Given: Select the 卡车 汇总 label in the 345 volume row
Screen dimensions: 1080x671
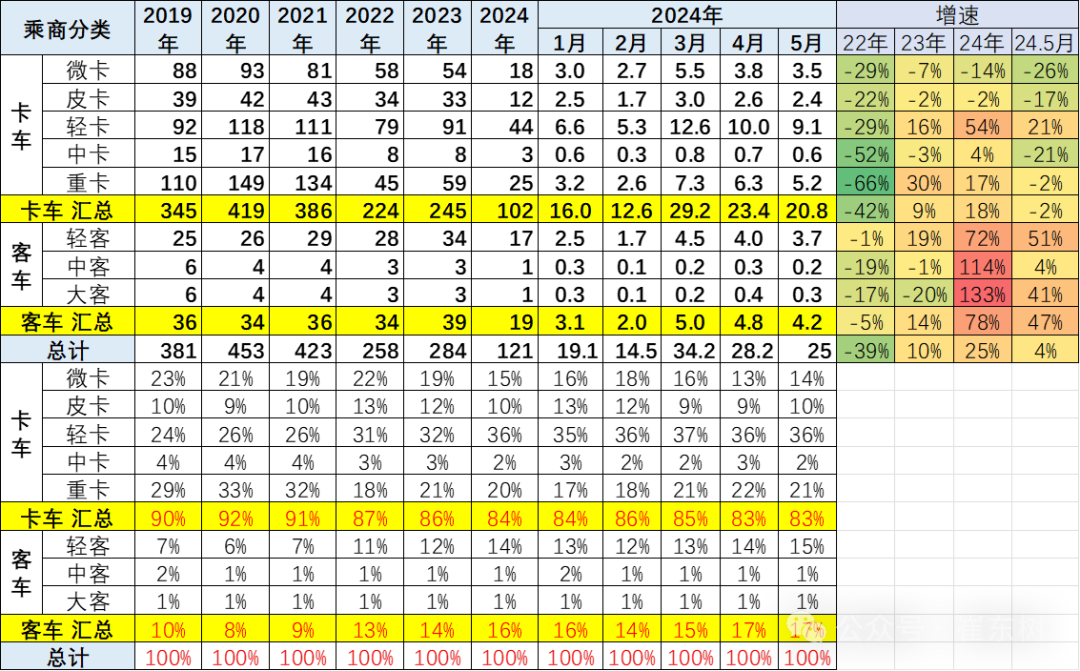Looking at the screenshot, I should (67, 211).
